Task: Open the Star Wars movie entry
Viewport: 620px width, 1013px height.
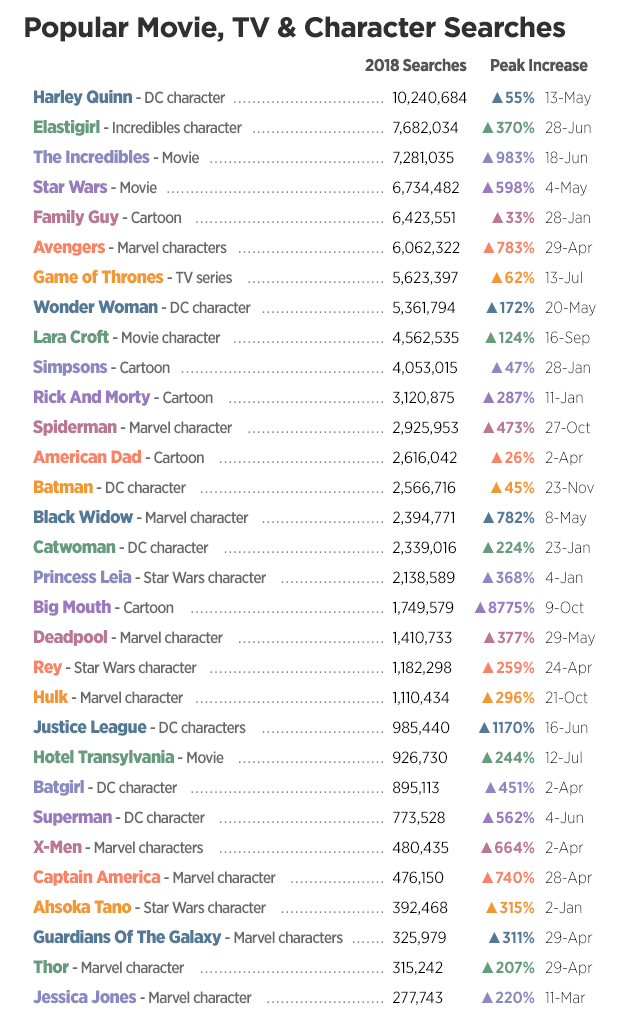Action: point(70,187)
